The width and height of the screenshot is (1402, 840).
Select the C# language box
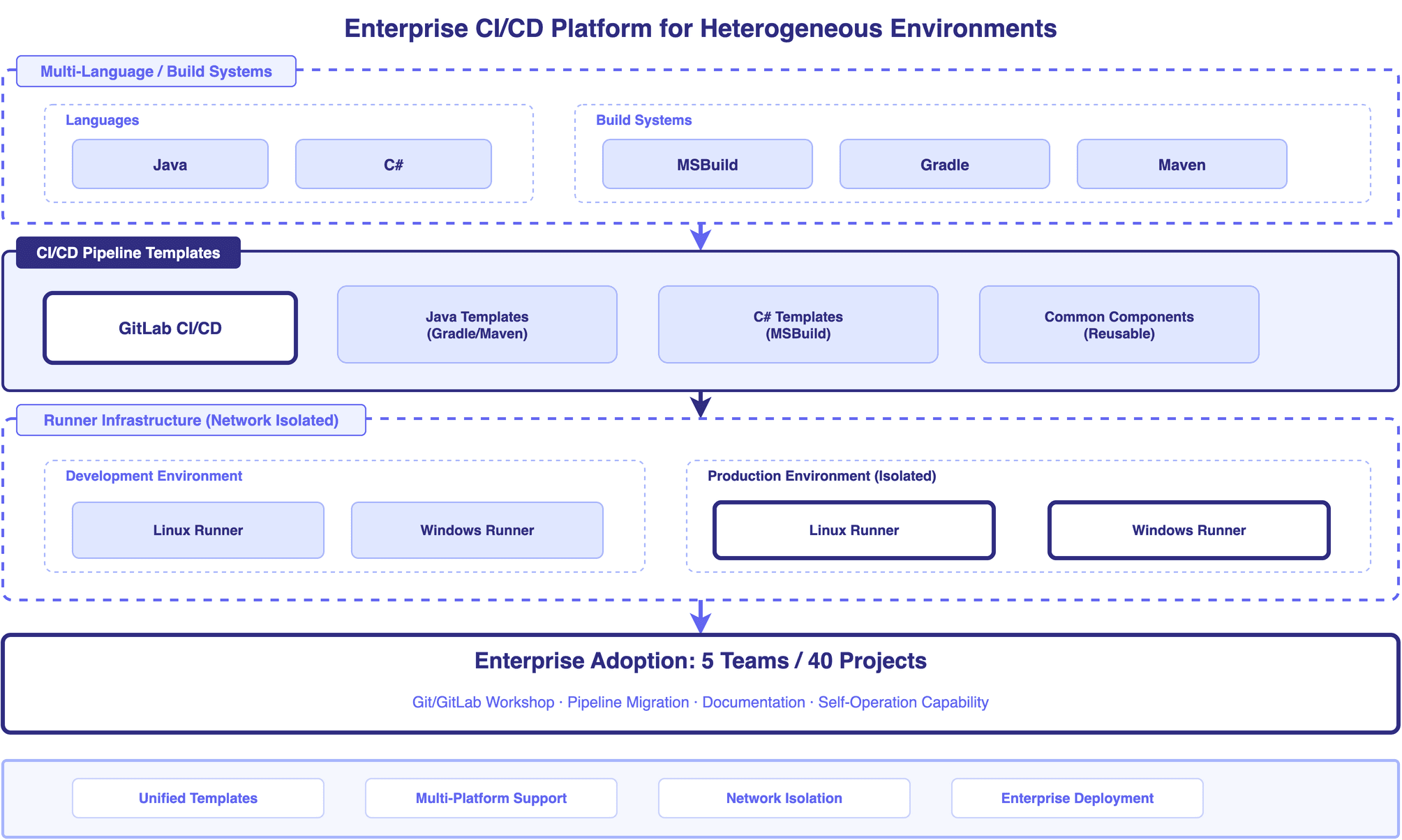pyautogui.click(x=393, y=165)
